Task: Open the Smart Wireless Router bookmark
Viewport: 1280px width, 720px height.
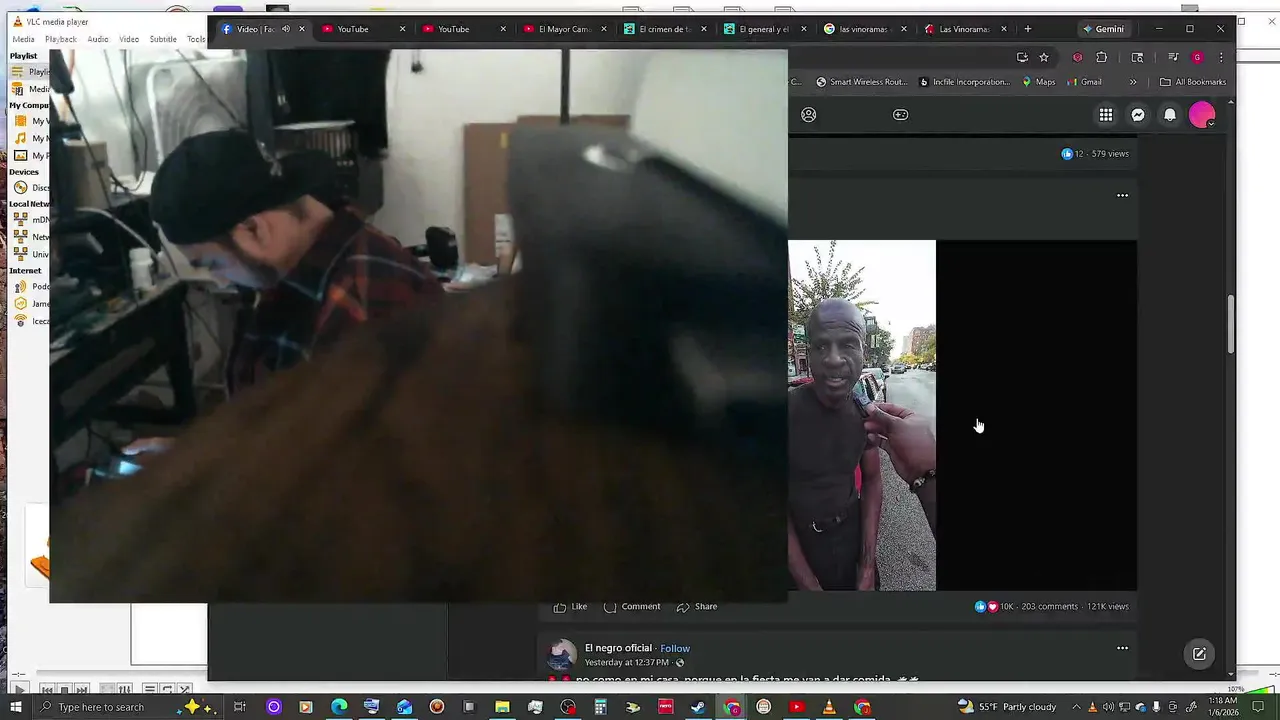Action: point(861,82)
